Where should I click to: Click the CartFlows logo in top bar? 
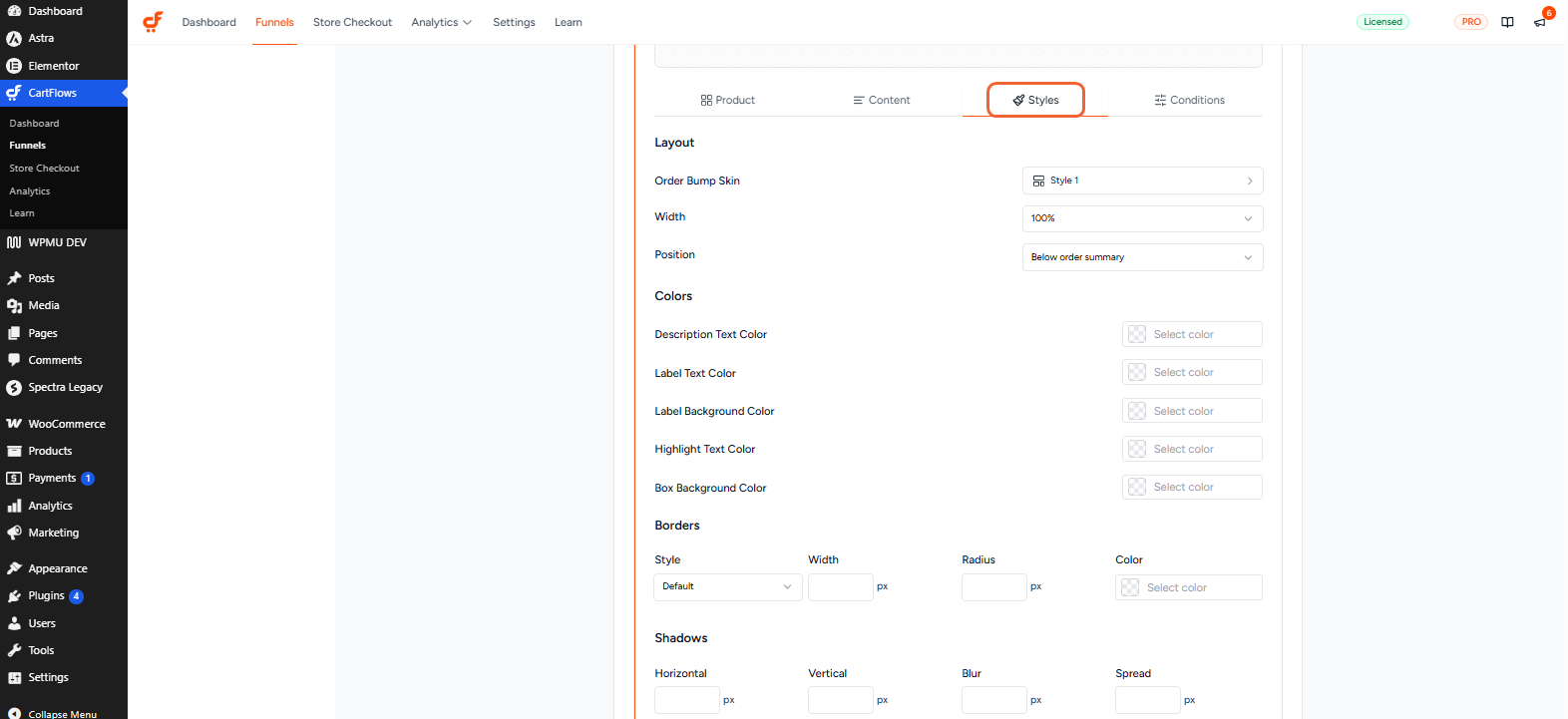coord(153,21)
